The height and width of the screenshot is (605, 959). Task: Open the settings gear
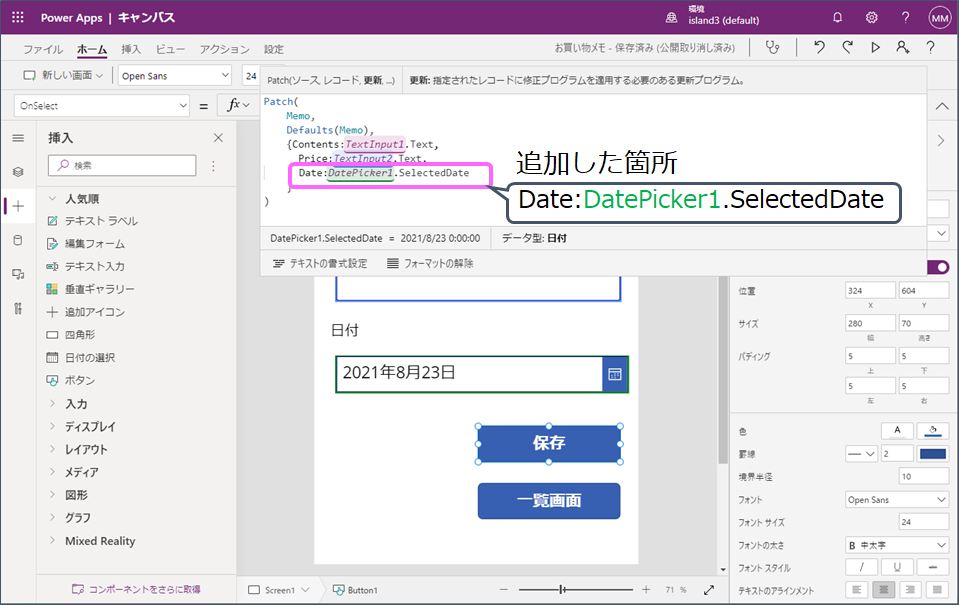point(872,18)
